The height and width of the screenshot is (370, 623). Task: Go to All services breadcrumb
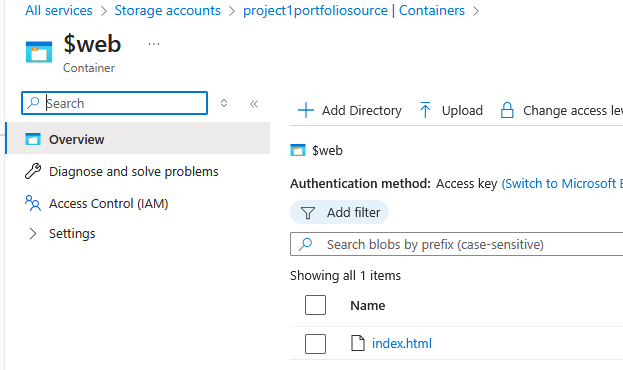pos(59,10)
